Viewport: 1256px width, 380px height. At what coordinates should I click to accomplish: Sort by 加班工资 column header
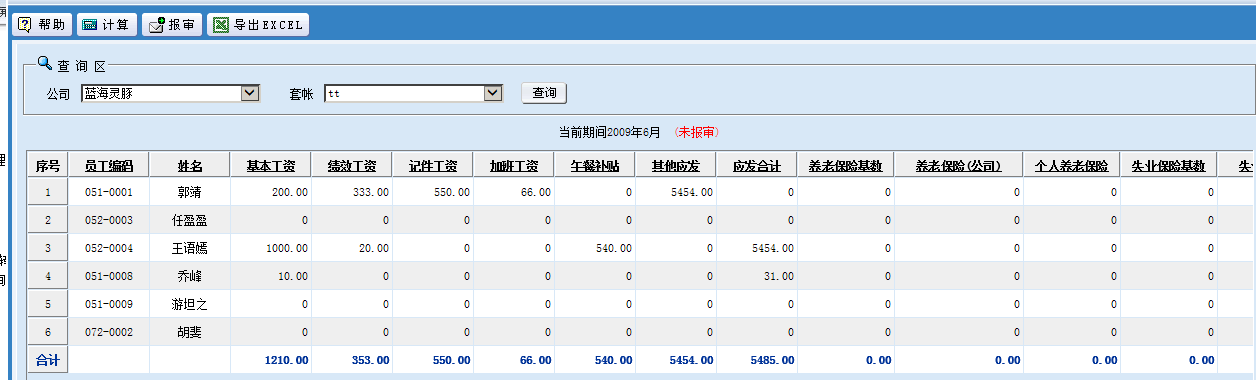pos(514,166)
